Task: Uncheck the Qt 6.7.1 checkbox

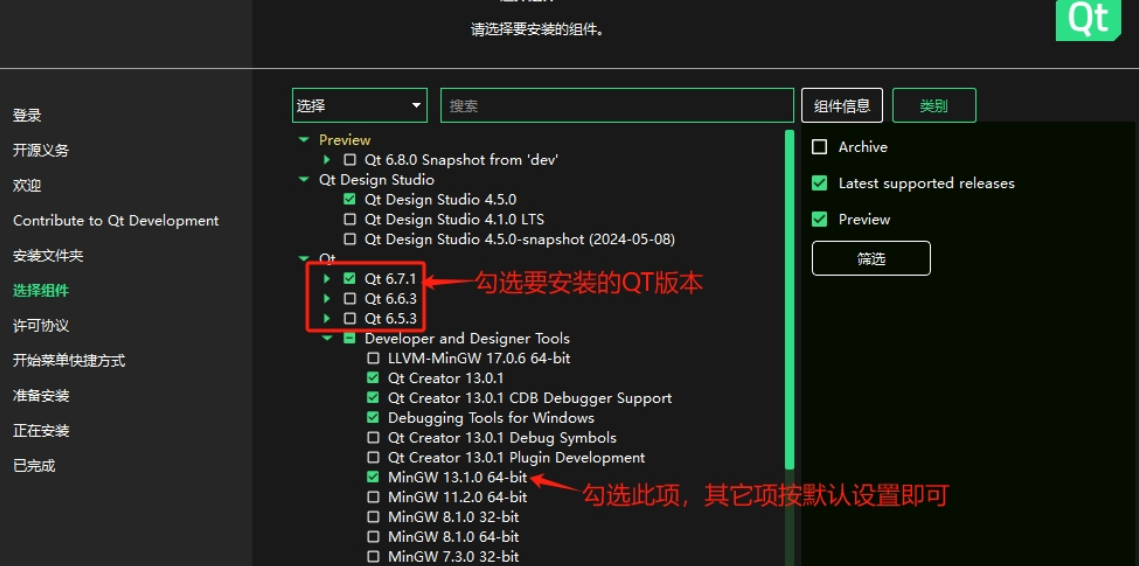Action: click(x=350, y=278)
